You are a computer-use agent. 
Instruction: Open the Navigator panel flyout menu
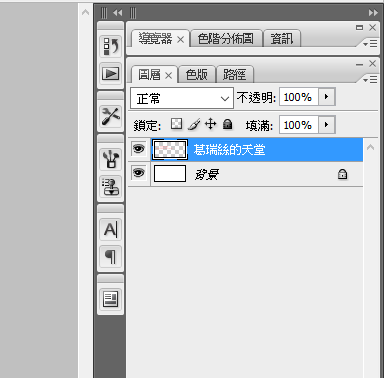coord(370,44)
